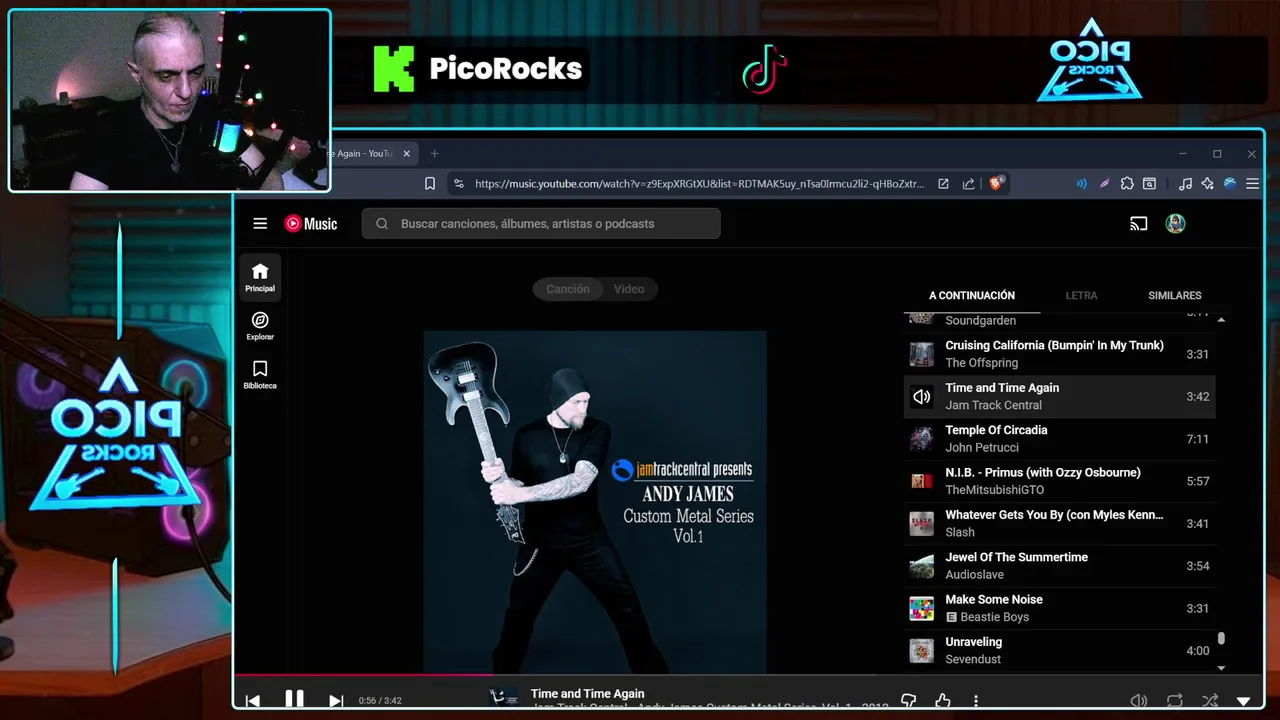Play Make Some Noise by Beastie Boys
1280x720 pixels.
point(1060,608)
